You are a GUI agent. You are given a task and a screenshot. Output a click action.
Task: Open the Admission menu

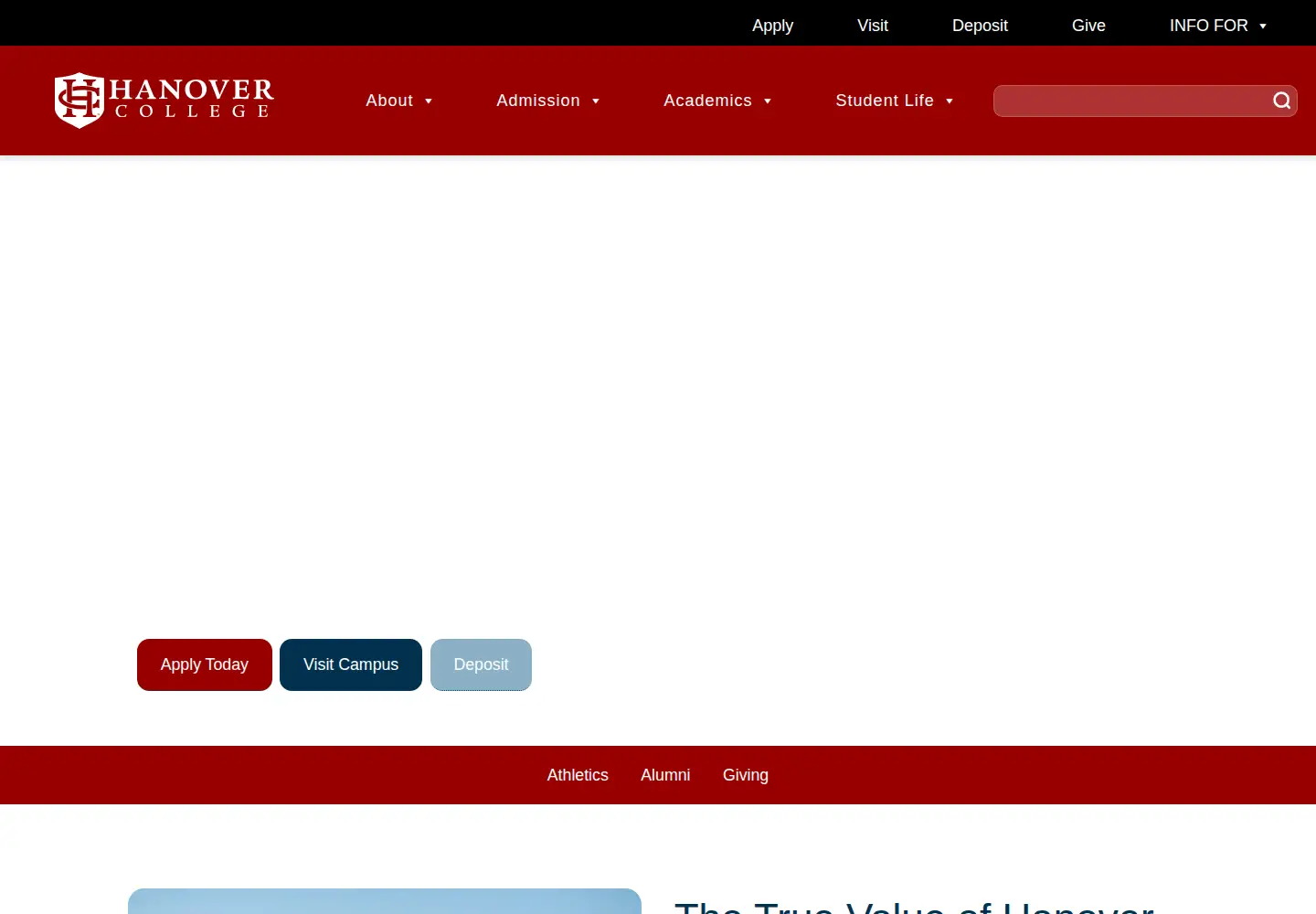538,101
